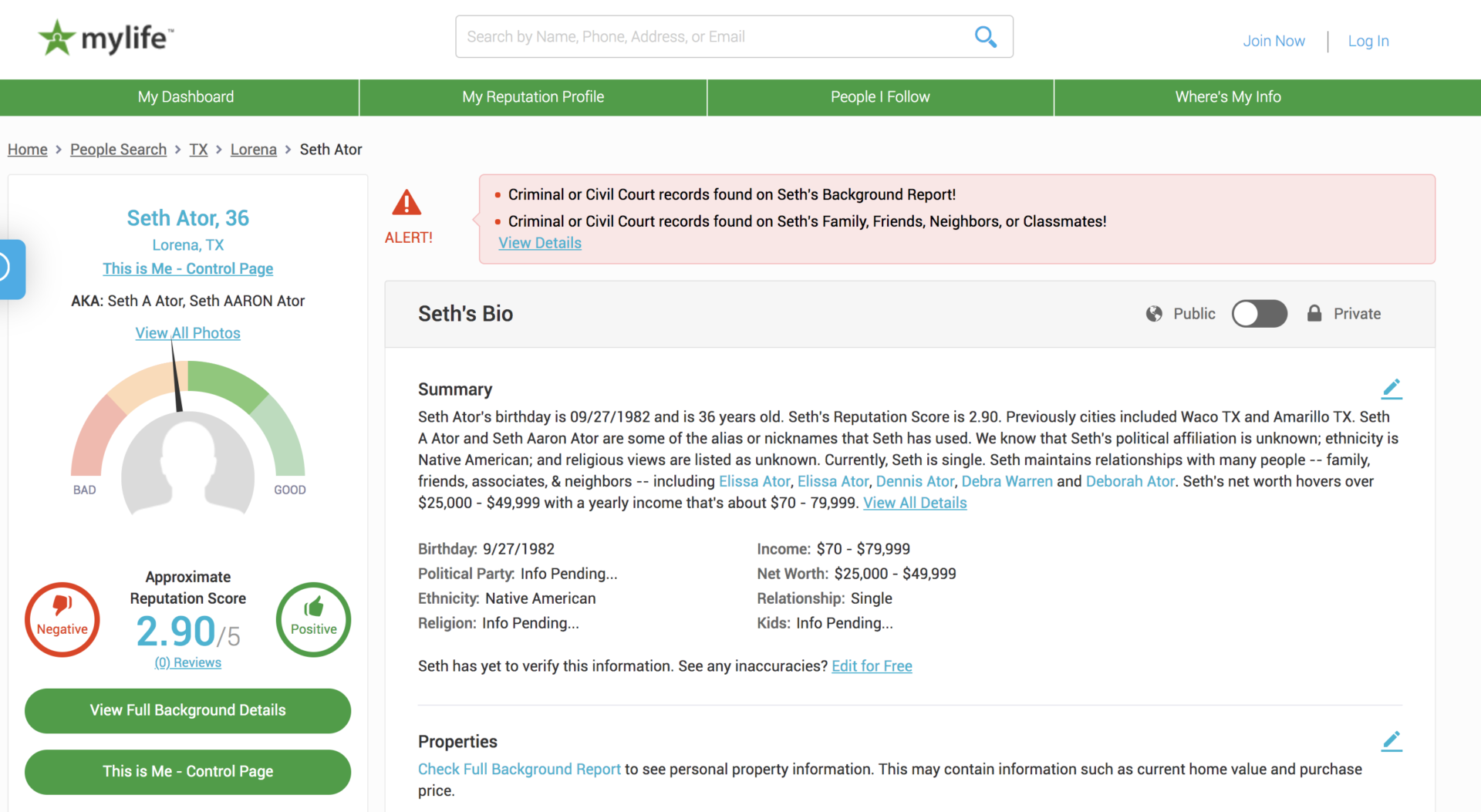Viewport: 1481px width, 812px height.
Task: Open View All Details link
Action: point(915,503)
